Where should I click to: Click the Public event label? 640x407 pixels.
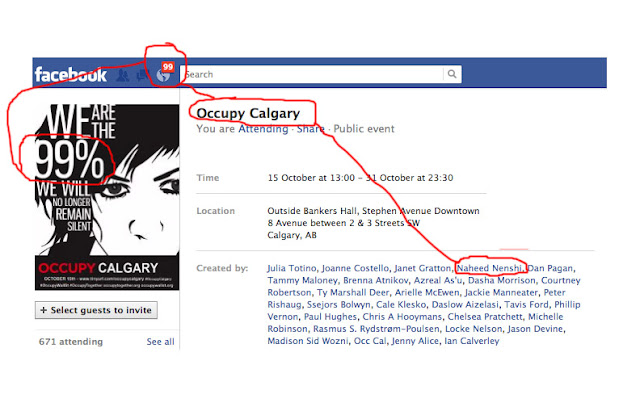364,129
